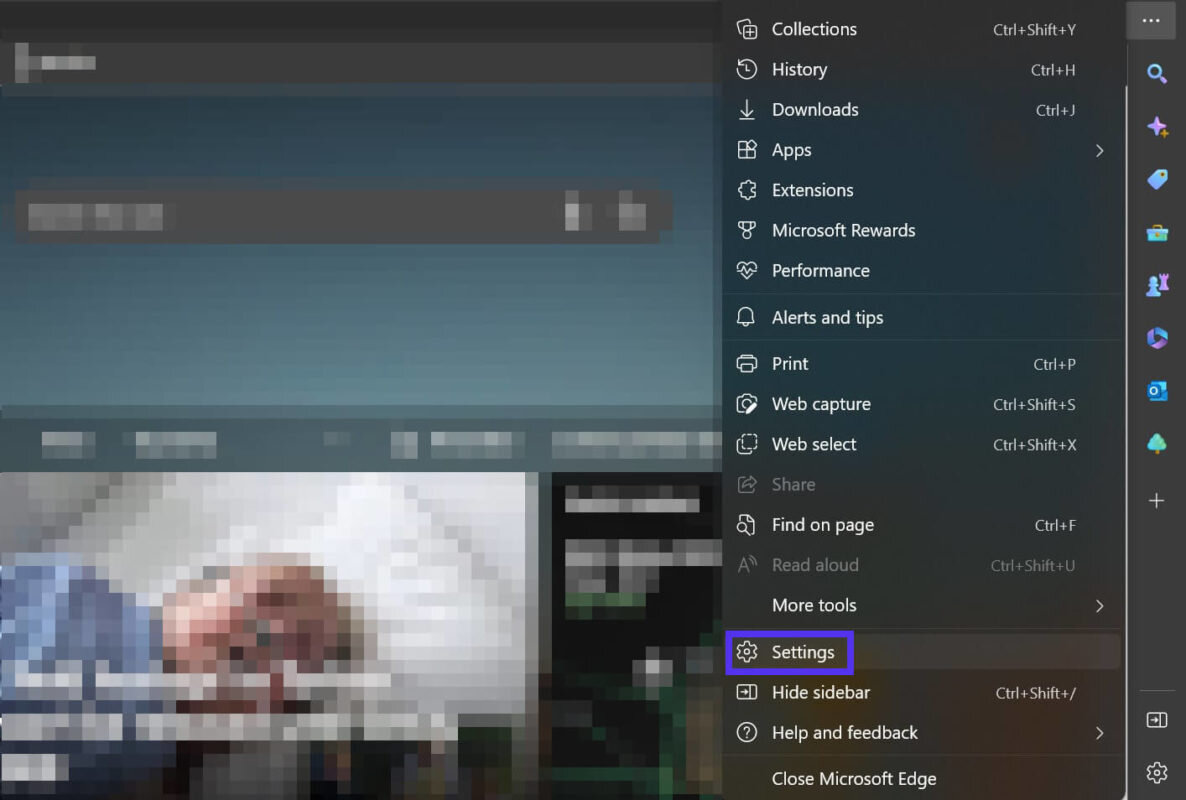Open Settings from the menu
This screenshot has height=800, width=1186.
921,652
